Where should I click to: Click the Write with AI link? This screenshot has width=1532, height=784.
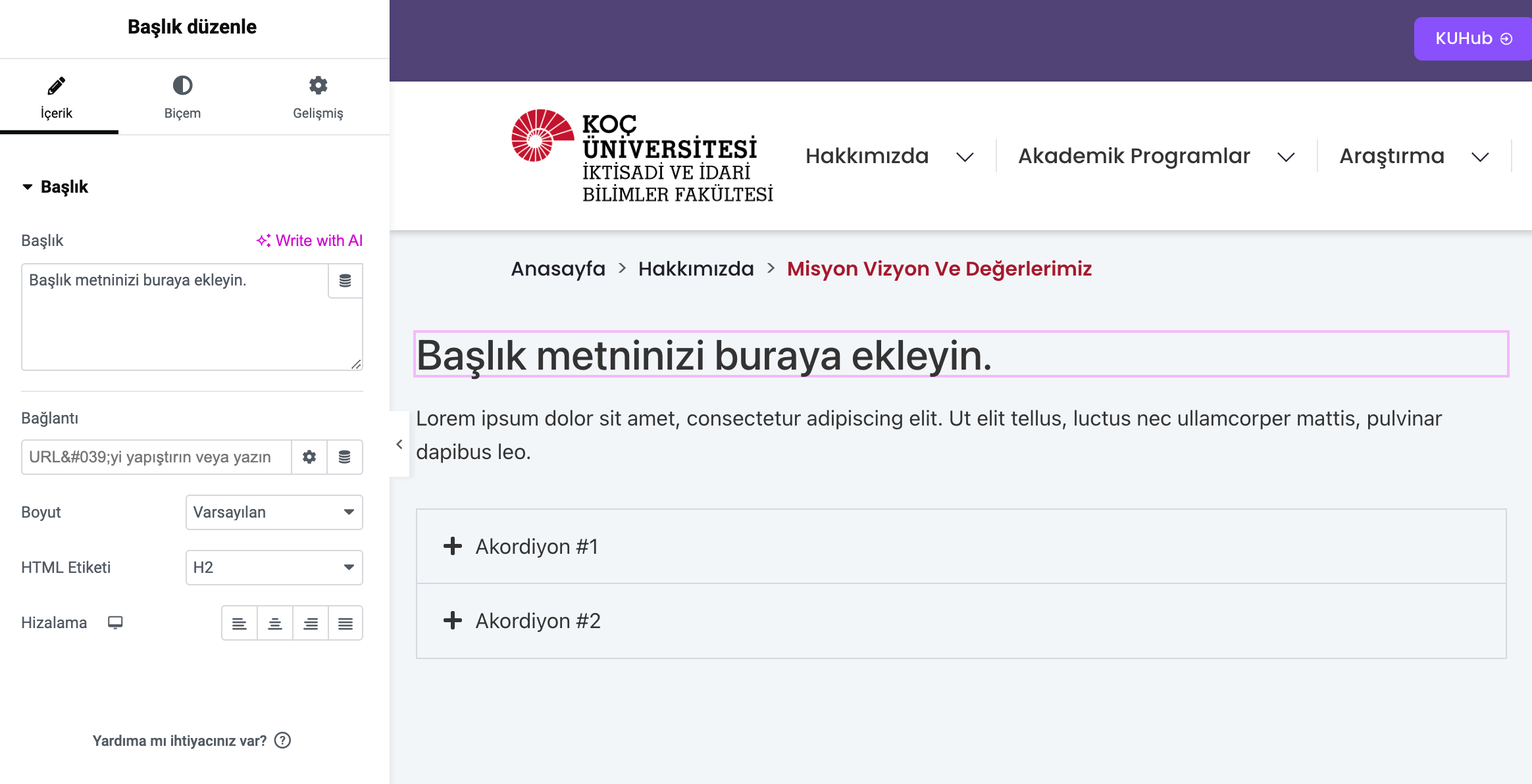point(309,241)
